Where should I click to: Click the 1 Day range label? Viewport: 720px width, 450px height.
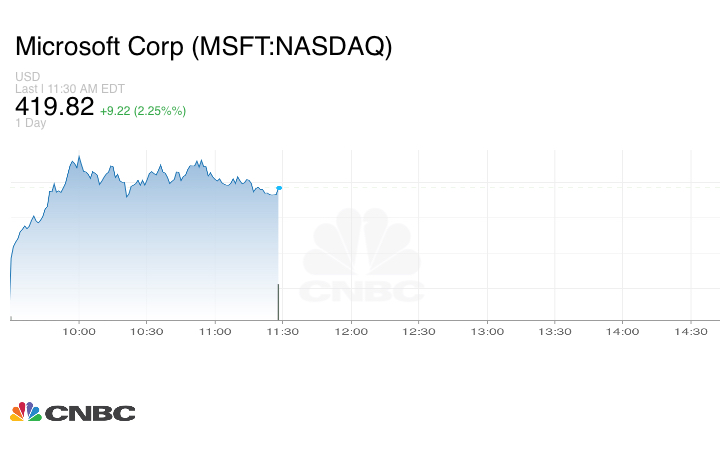pyautogui.click(x=31, y=123)
